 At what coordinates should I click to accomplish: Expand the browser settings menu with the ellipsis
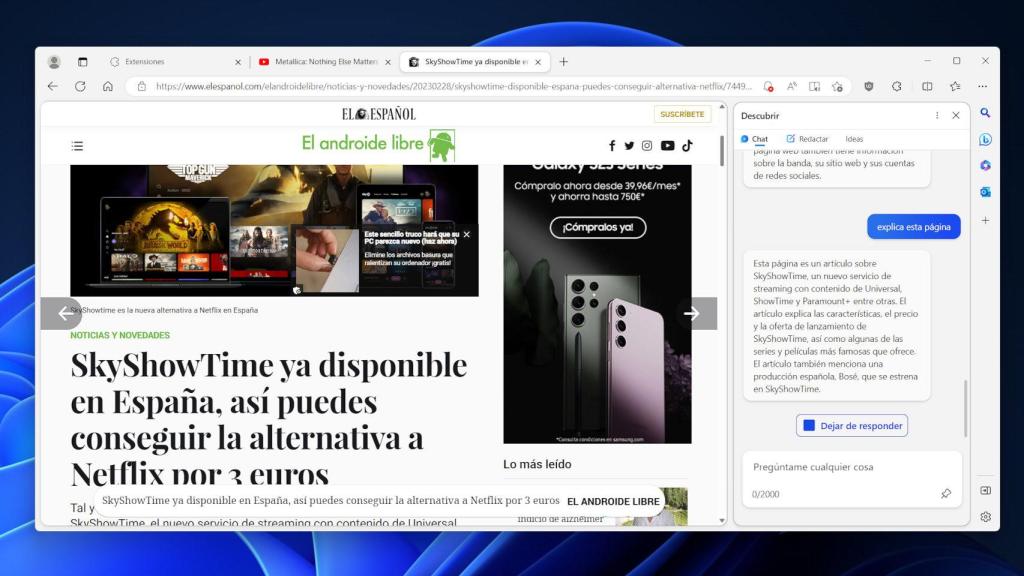click(x=982, y=87)
